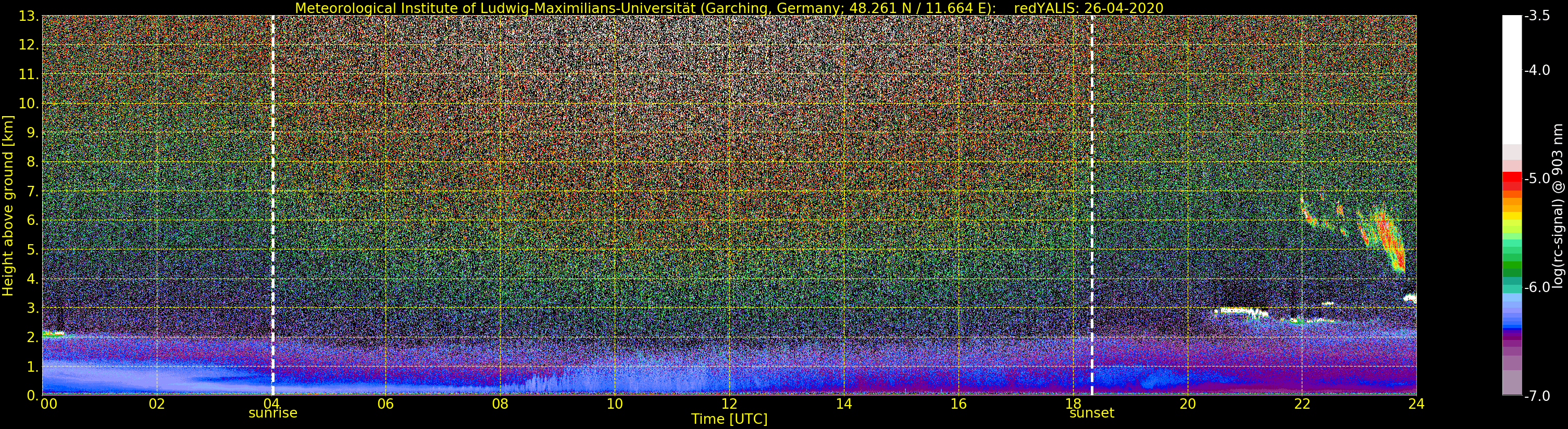Click the time axis tick label '12'

click(x=729, y=404)
